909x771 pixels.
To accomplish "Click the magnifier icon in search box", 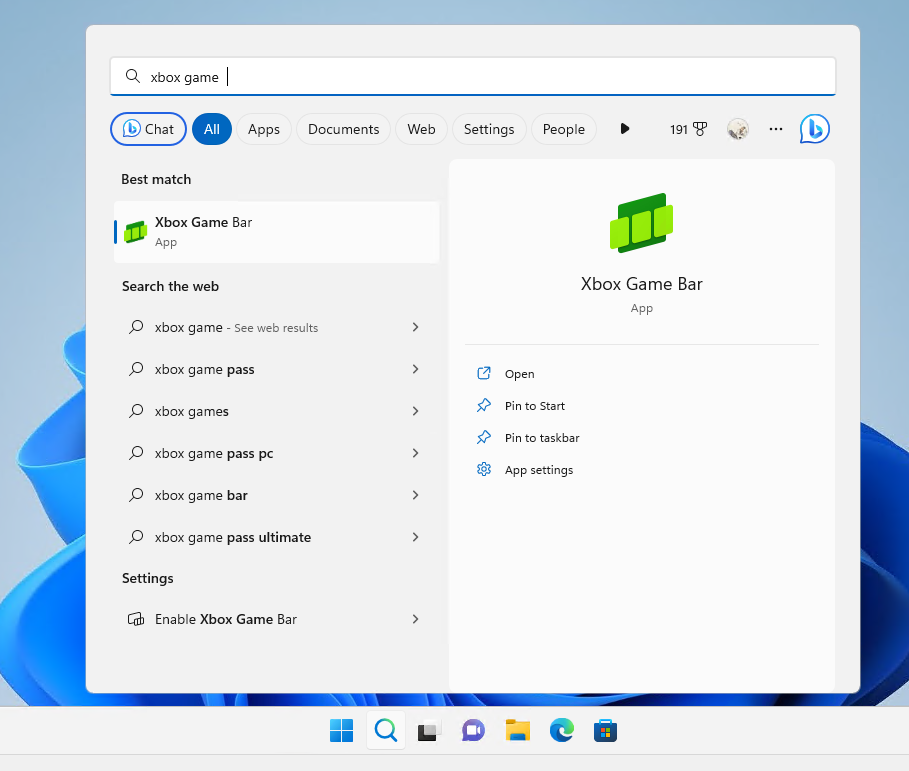I will 133,76.
